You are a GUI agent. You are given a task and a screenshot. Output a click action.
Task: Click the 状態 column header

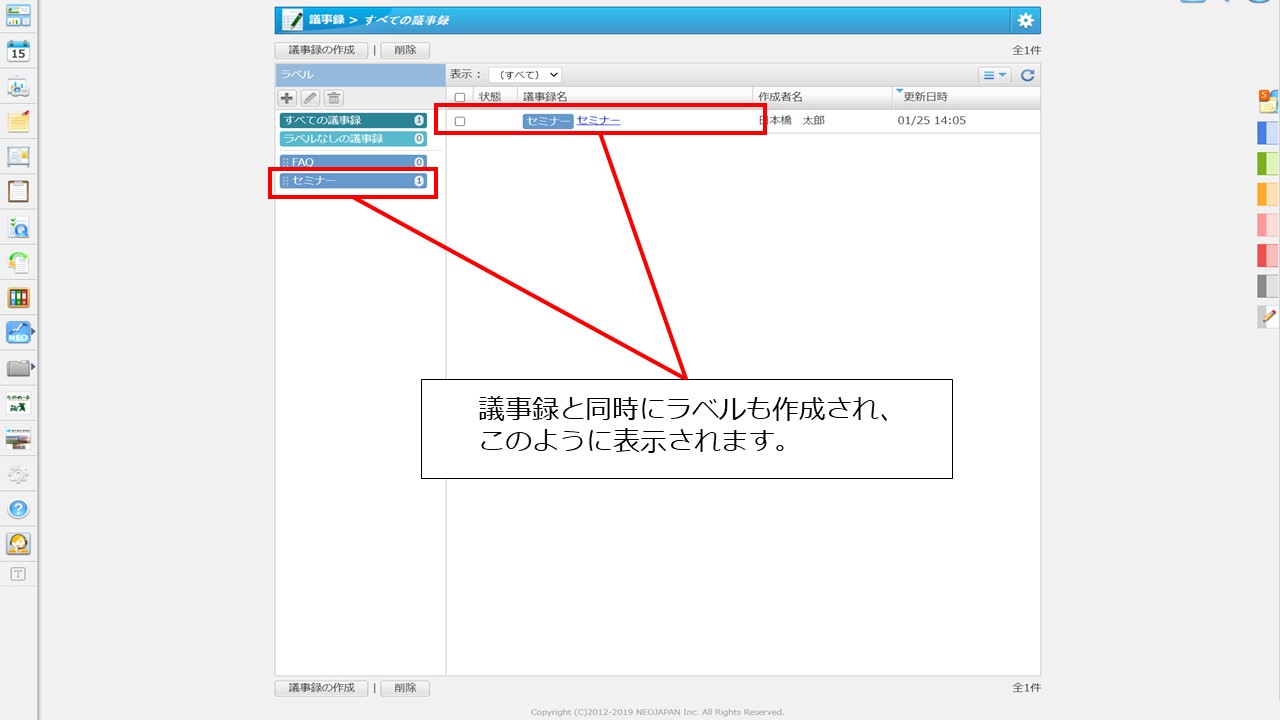[x=490, y=97]
